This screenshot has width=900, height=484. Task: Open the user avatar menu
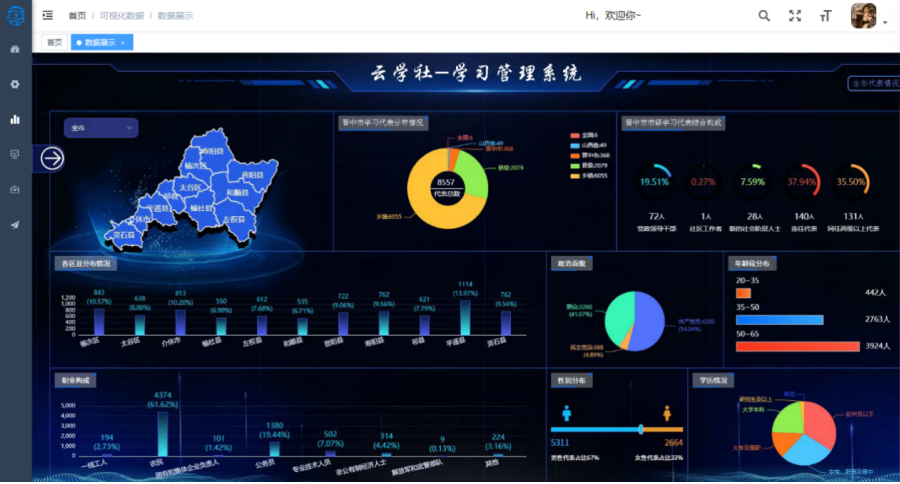click(864, 16)
